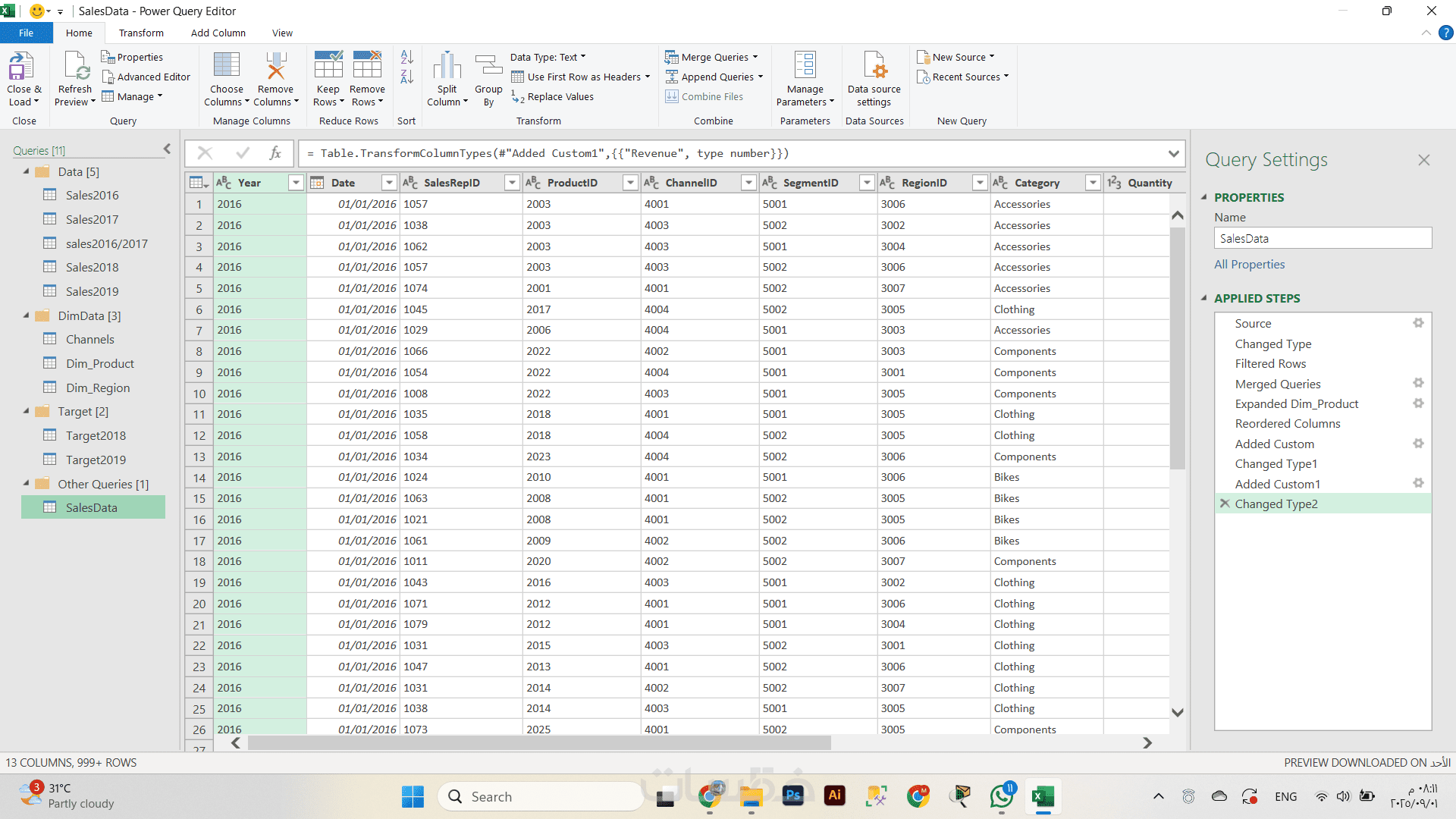Open the Add Column tab
This screenshot has width=1456, height=819.
pos(218,33)
